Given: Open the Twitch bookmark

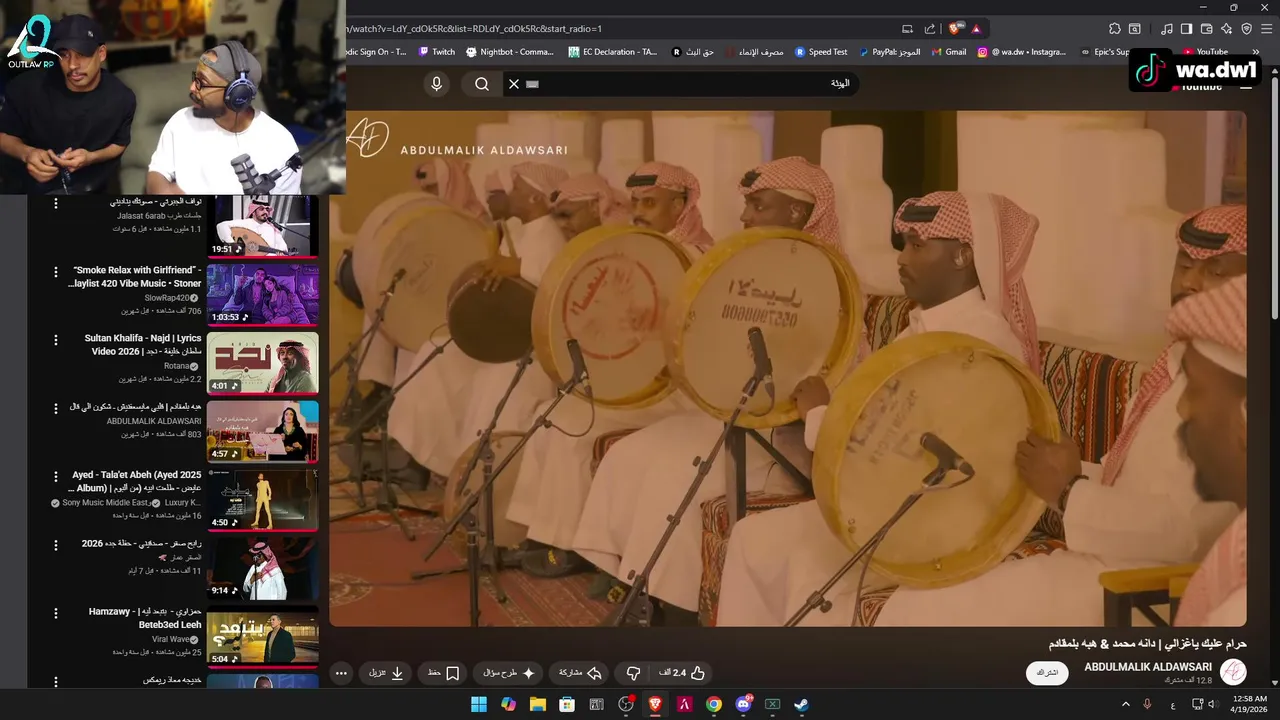Looking at the screenshot, I should tap(437, 52).
